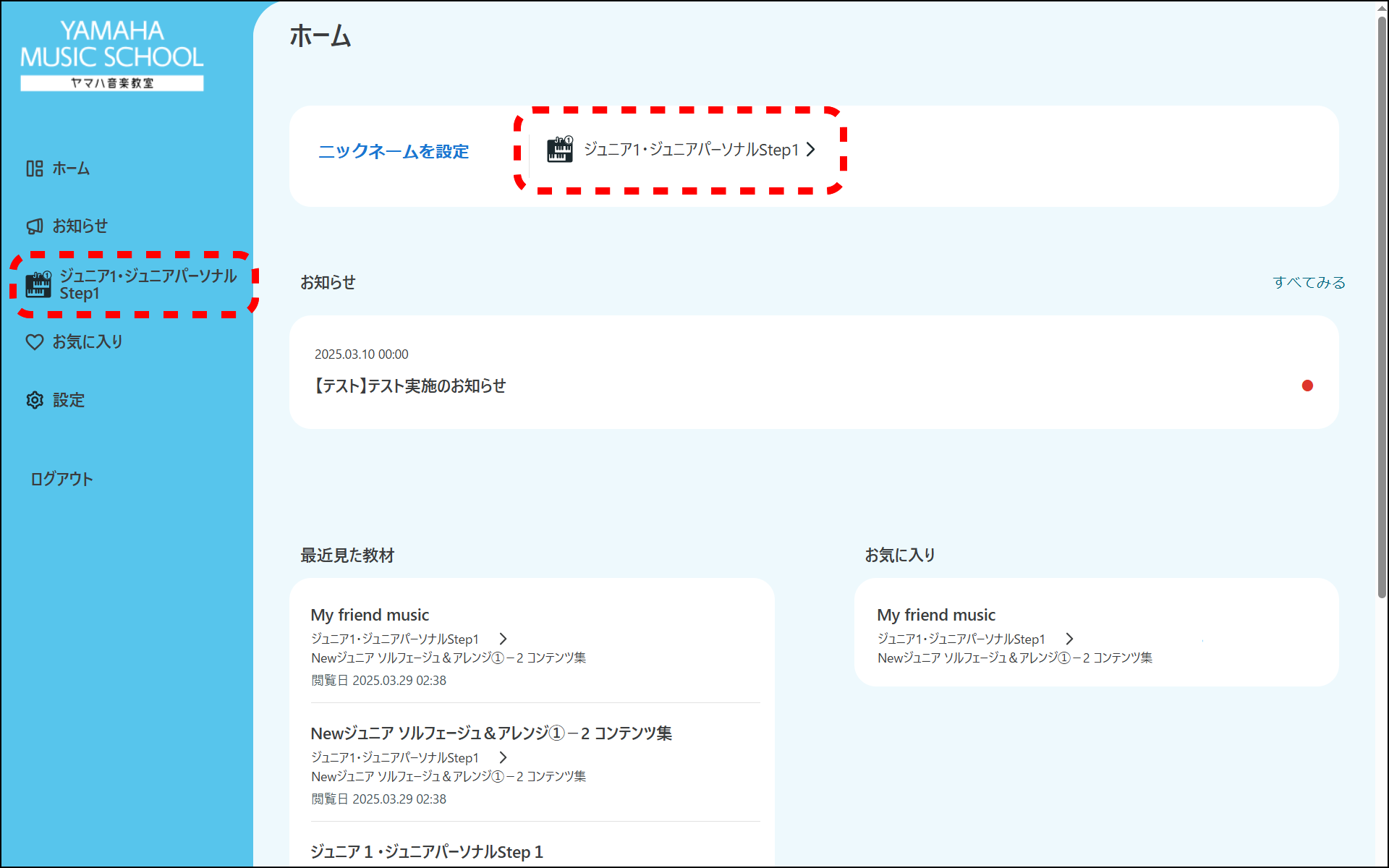The image size is (1389, 868).
Task: Click chevron under first My friend music
Action: [x=504, y=639]
